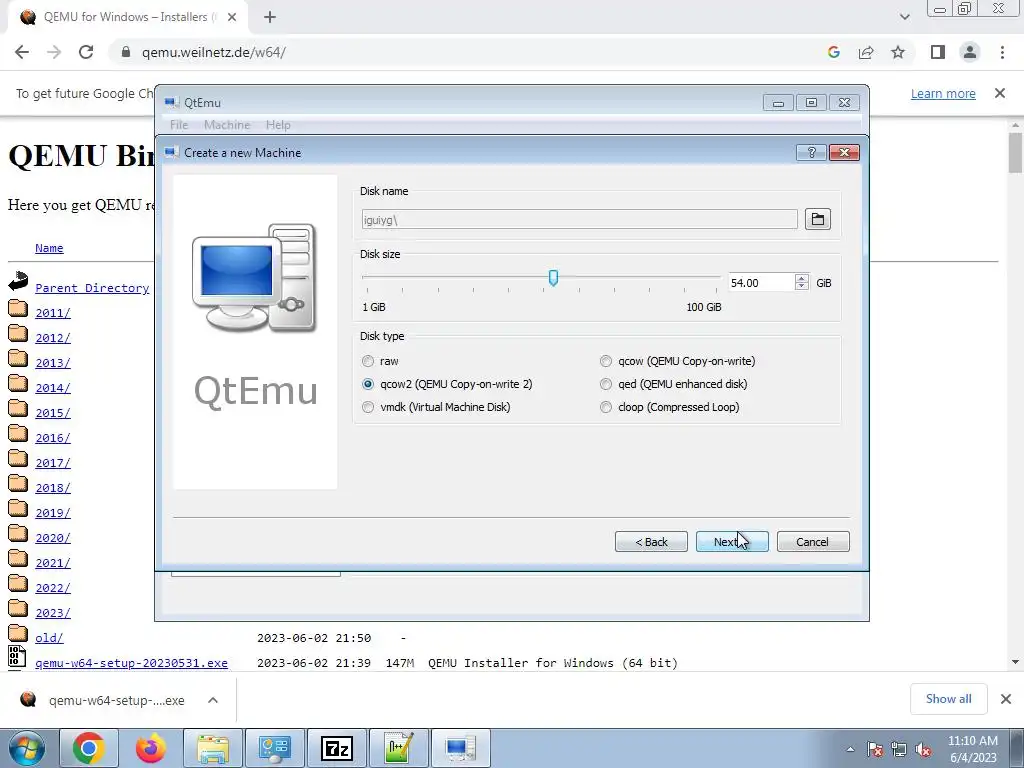
Task: Sort listing by Name column
Action: click(x=49, y=248)
